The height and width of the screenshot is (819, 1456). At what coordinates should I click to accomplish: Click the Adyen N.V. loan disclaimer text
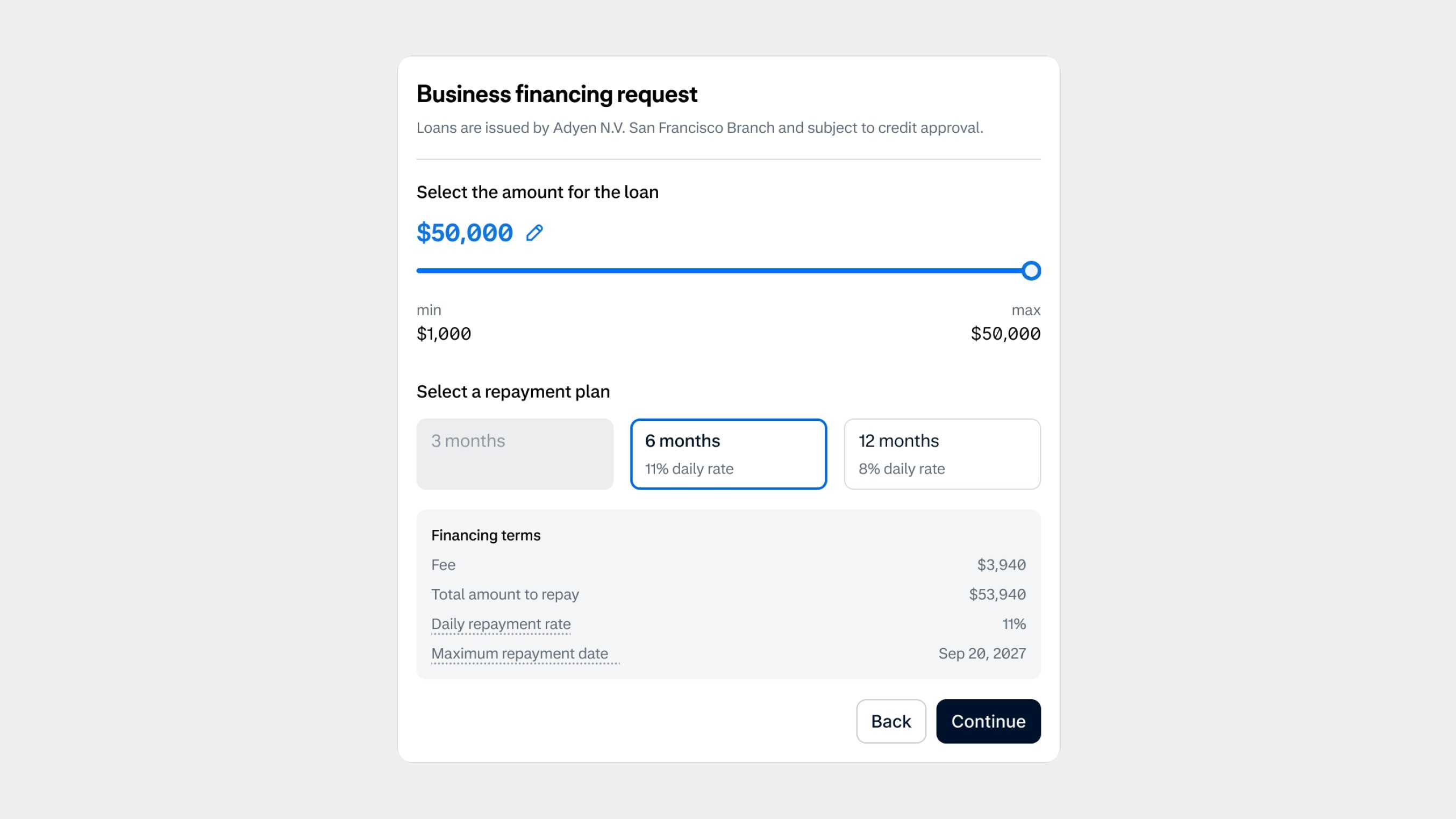[700, 128]
